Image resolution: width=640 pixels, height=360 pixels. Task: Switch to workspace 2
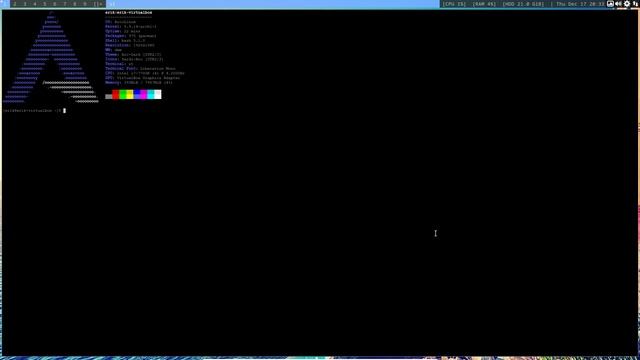coord(15,4)
